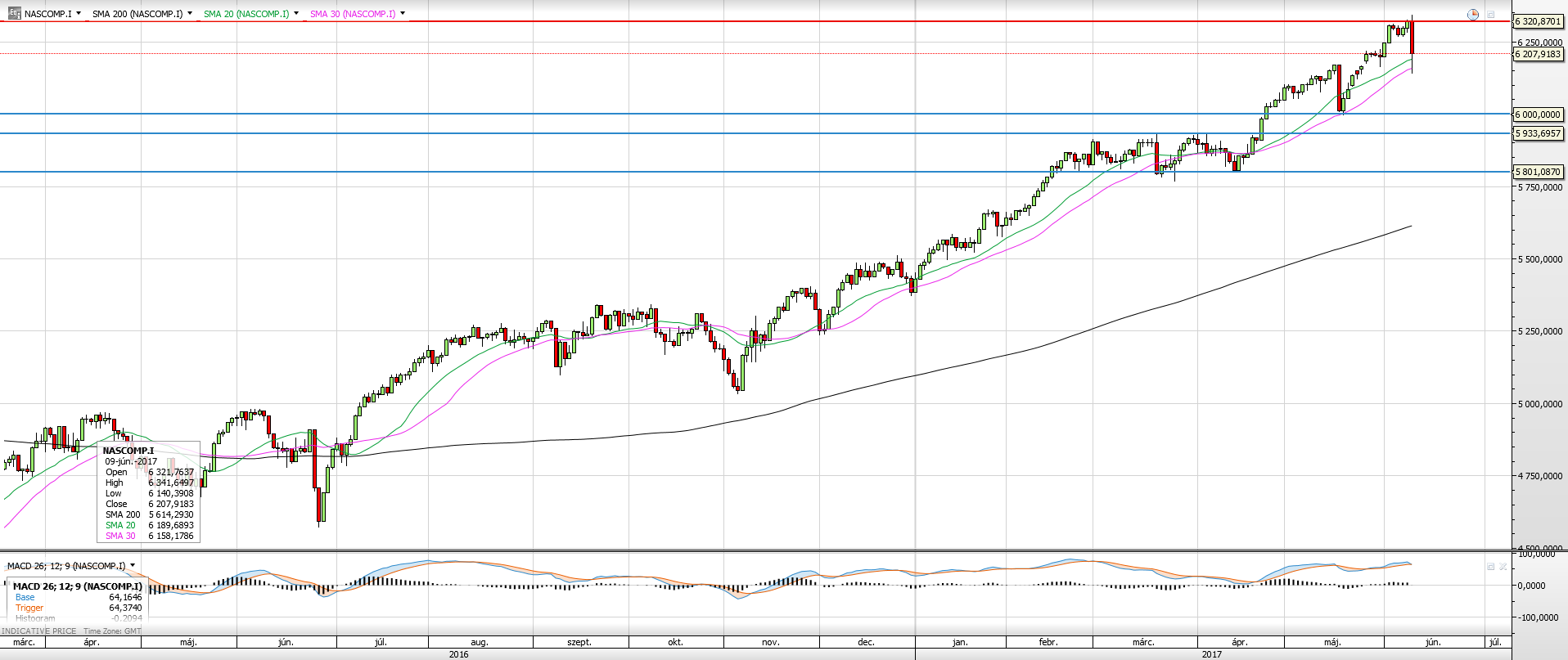Click the INDICATIVE PRICE status text
1568x660 pixels.
[x=38, y=631]
